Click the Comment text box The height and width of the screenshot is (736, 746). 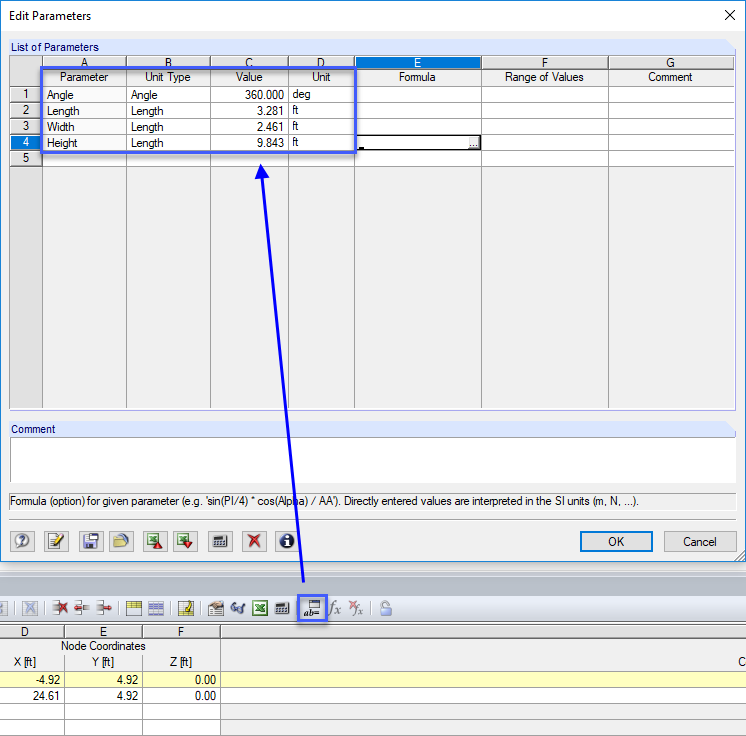pos(373,460)
